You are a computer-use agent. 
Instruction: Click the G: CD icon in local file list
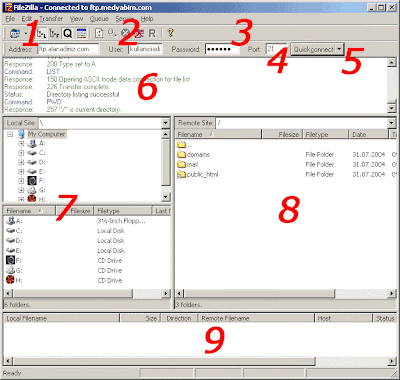pyautogui.click(x=10, y=270)
